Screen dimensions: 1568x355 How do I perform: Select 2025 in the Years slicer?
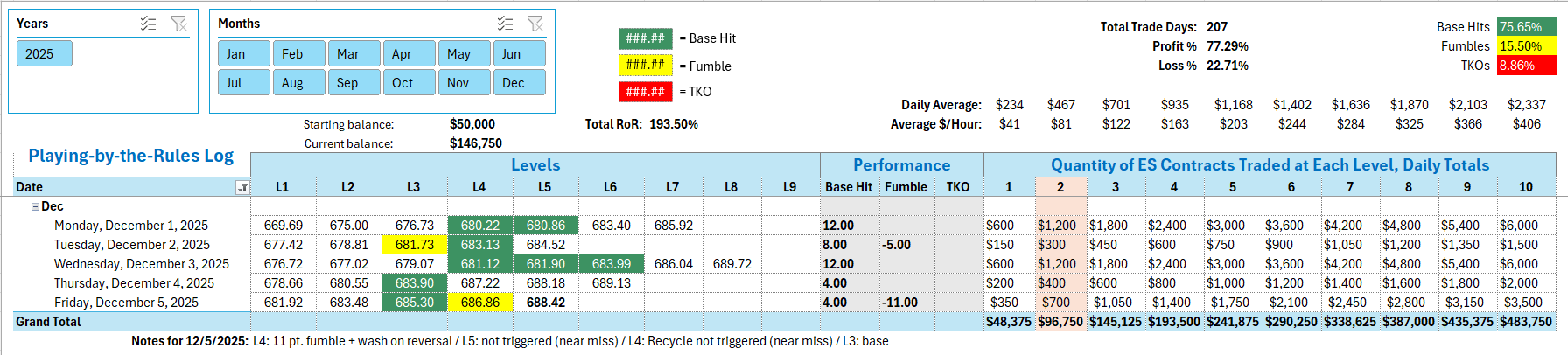tap(44, 54)
